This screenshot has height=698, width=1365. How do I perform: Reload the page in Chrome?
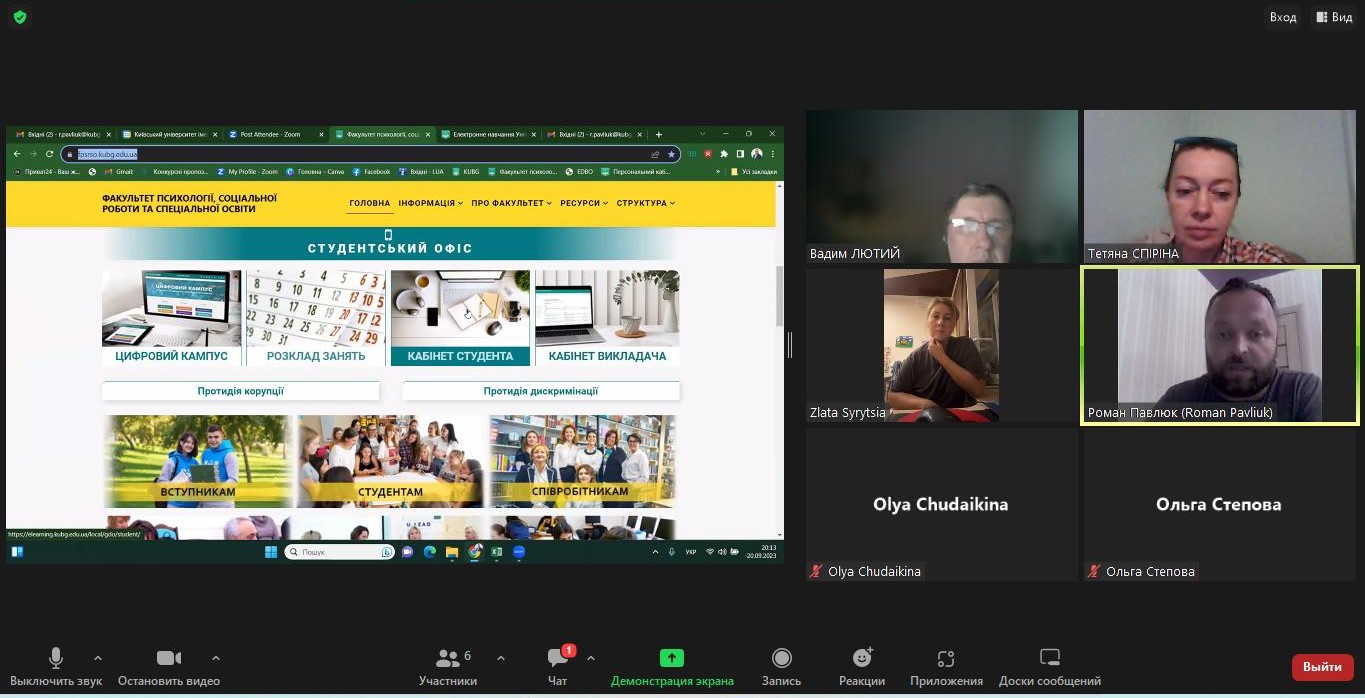(49, 154)
